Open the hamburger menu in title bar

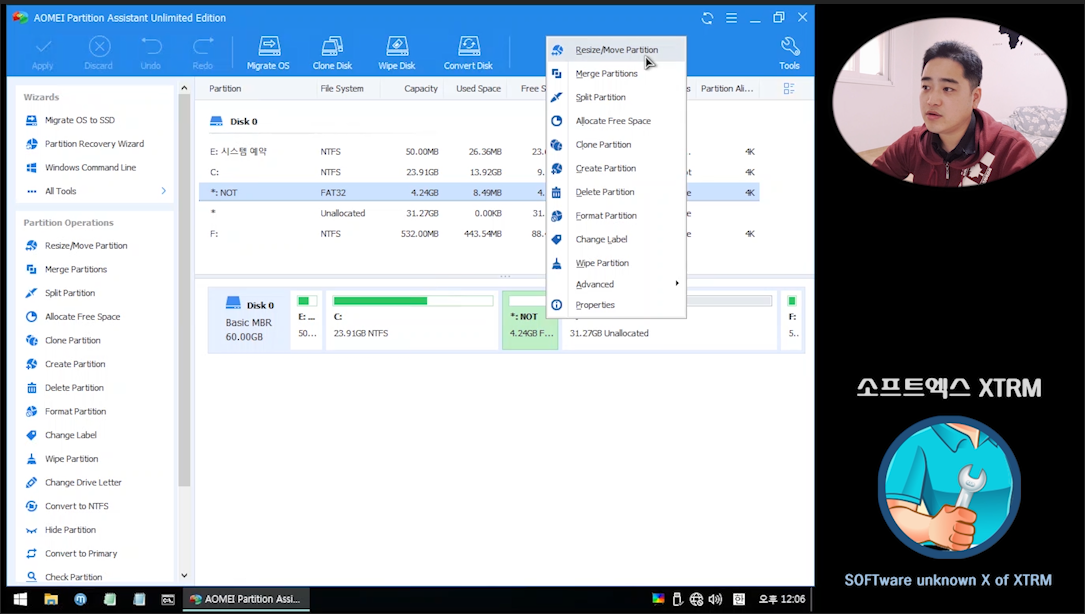[x=731, y=18]
